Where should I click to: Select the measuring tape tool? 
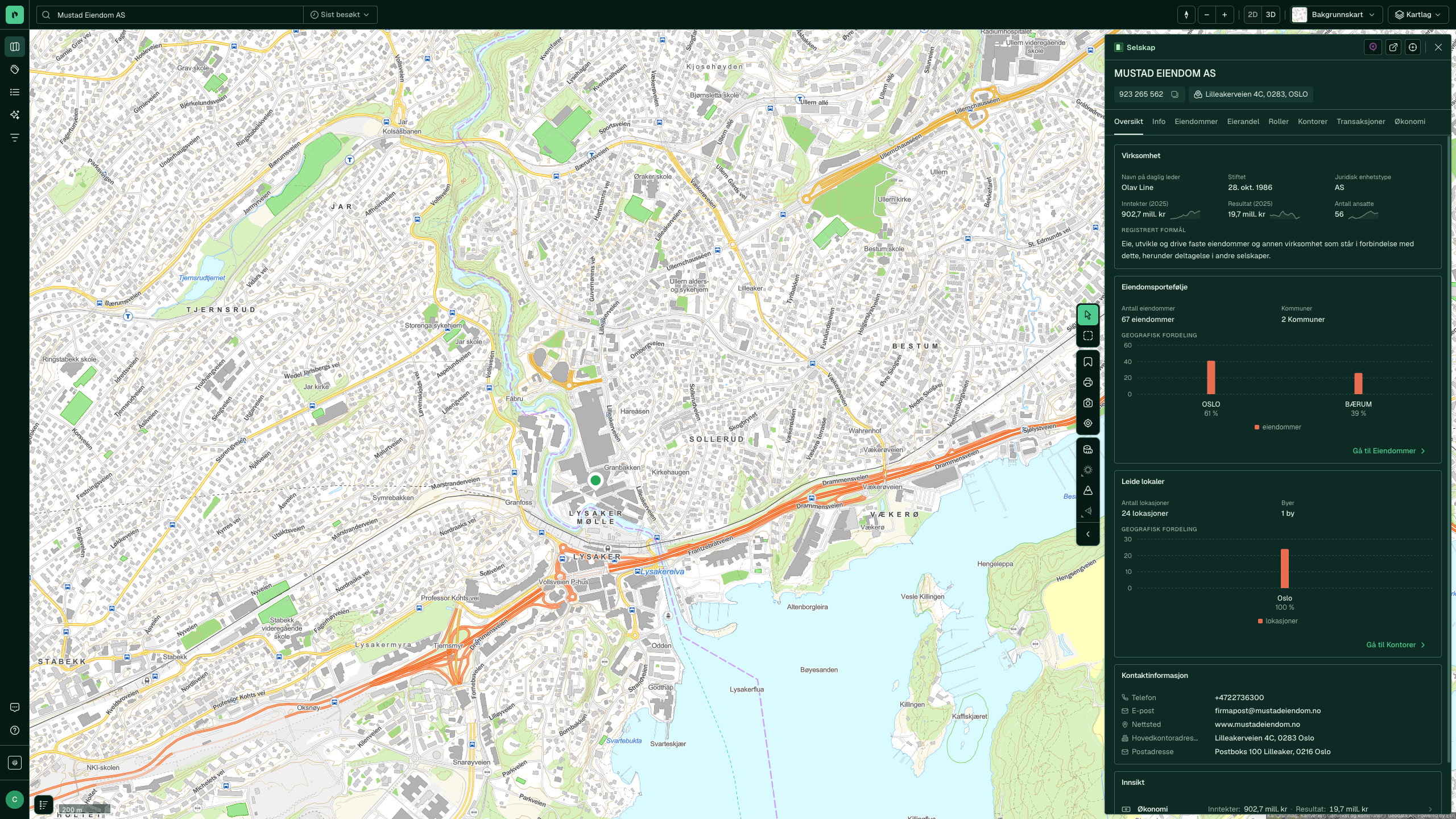tap(1088, 449)
